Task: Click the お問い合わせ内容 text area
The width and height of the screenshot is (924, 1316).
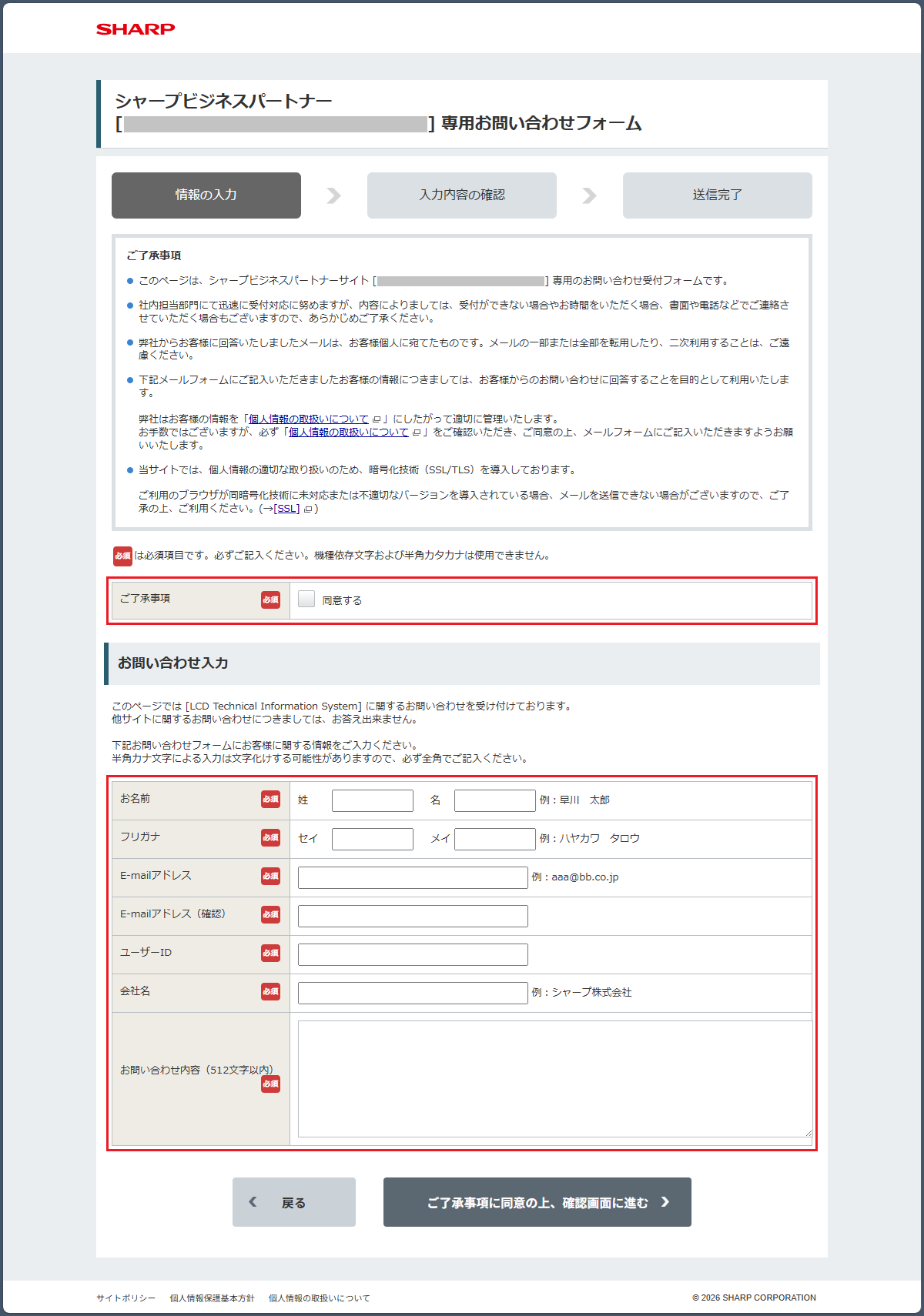Action: pyautogui.click(x=555, y=1079)
